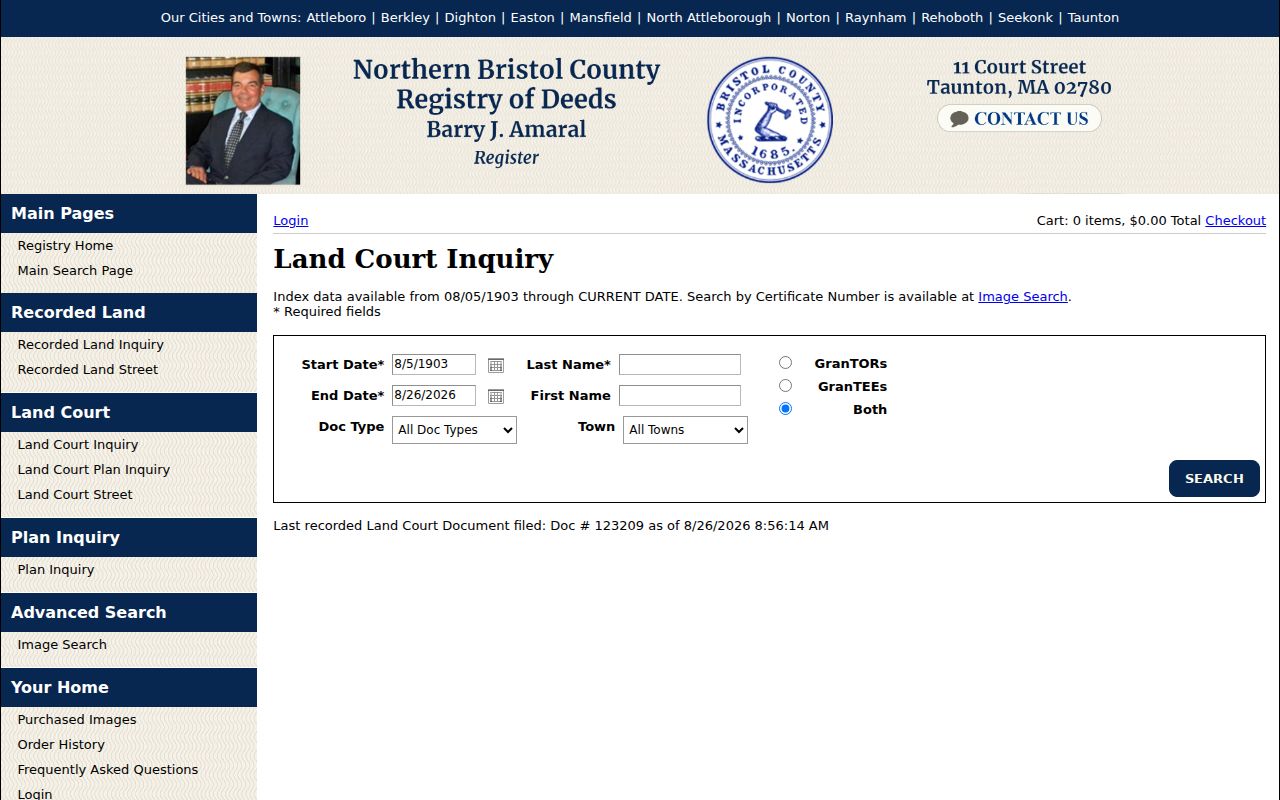Click the Start Date input field
This screenshot has width=1280, height=800.
(434, 365)
